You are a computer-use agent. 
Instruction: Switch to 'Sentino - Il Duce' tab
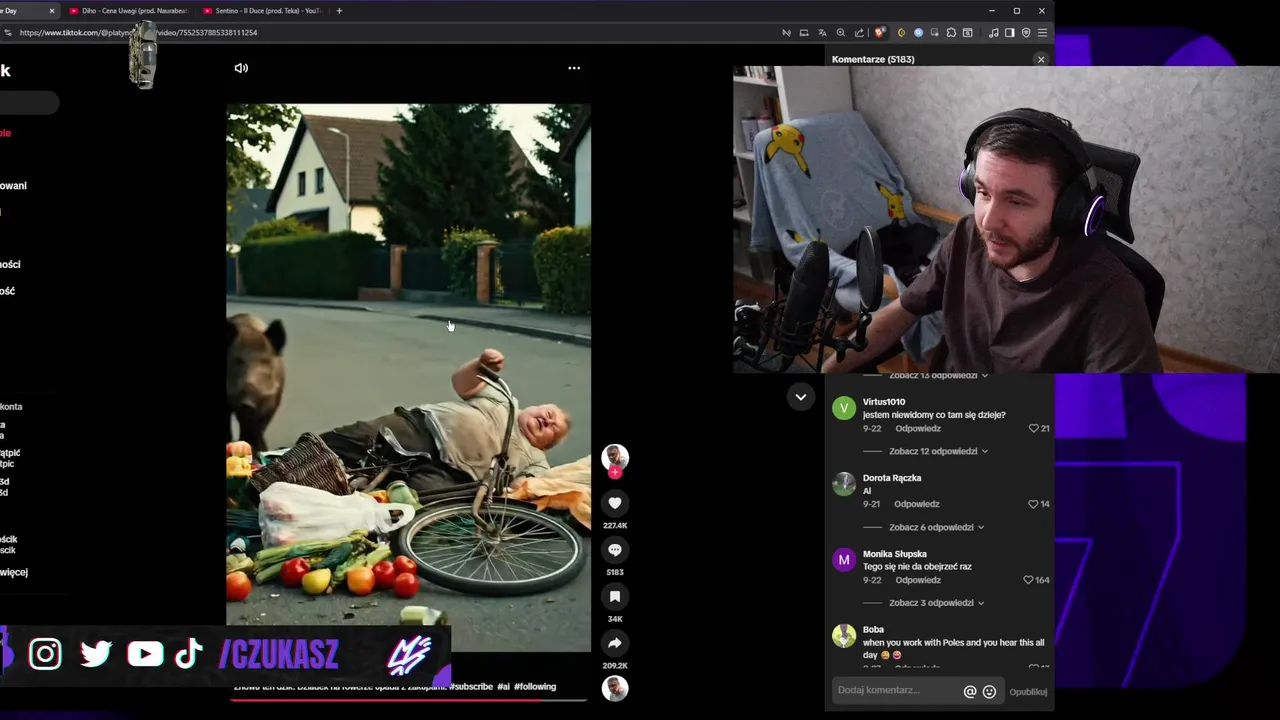262,11
